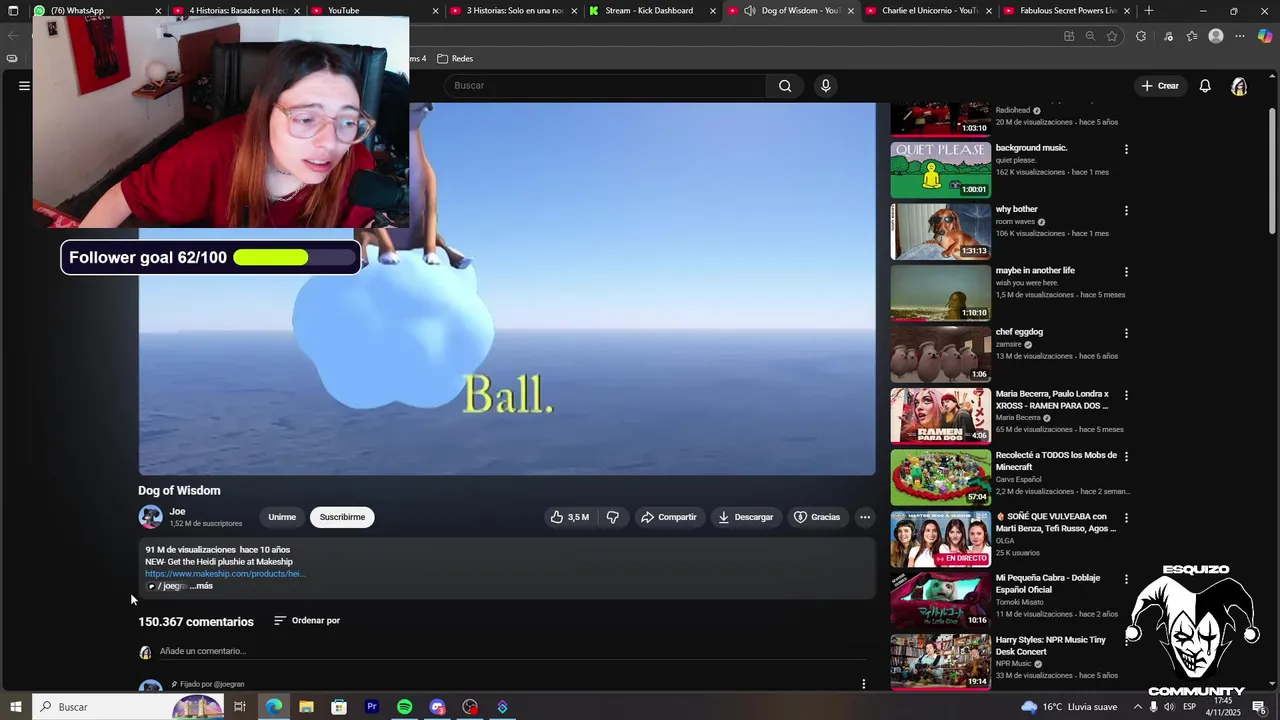1280x720 pixels.
Task: Open tab actions menu in Edge
Action: pos(13,11)
